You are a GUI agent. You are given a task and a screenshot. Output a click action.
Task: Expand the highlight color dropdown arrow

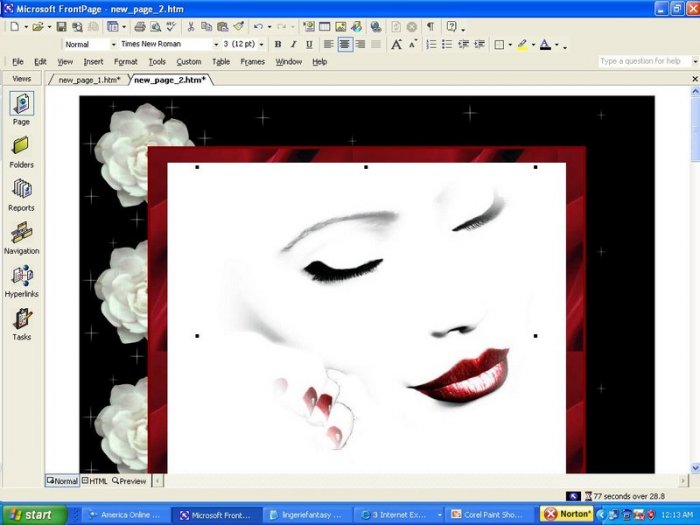click(533, 45)
